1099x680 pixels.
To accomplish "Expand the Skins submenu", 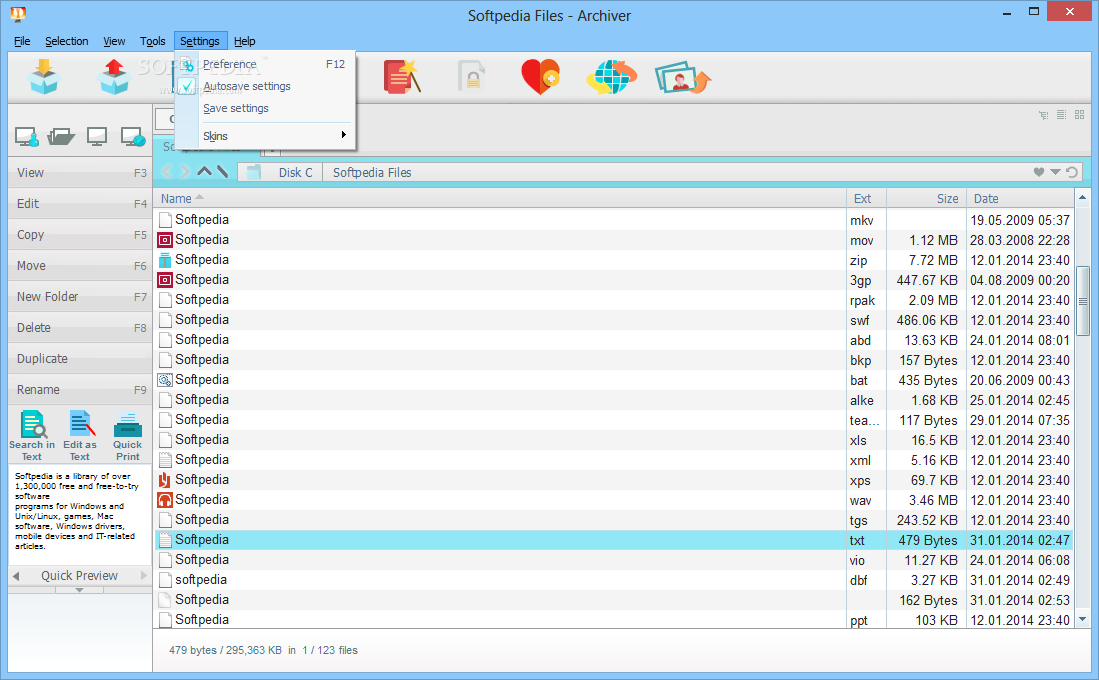I will (265, 135).
